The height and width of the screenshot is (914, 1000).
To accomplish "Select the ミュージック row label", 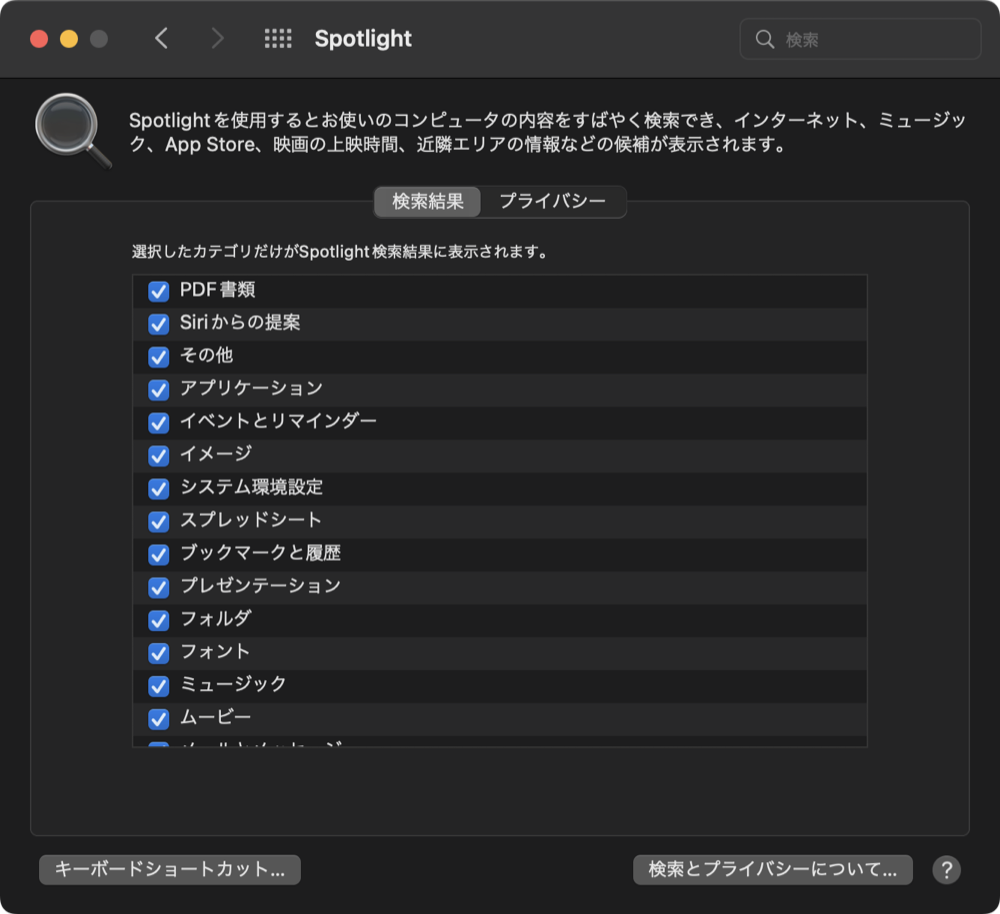I will [233, 684].
